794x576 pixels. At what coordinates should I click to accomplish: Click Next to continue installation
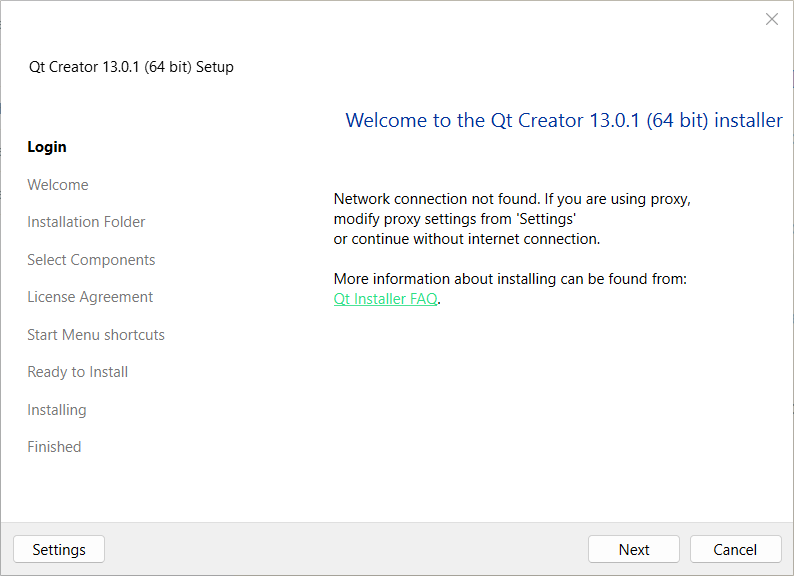pos(633,549)
